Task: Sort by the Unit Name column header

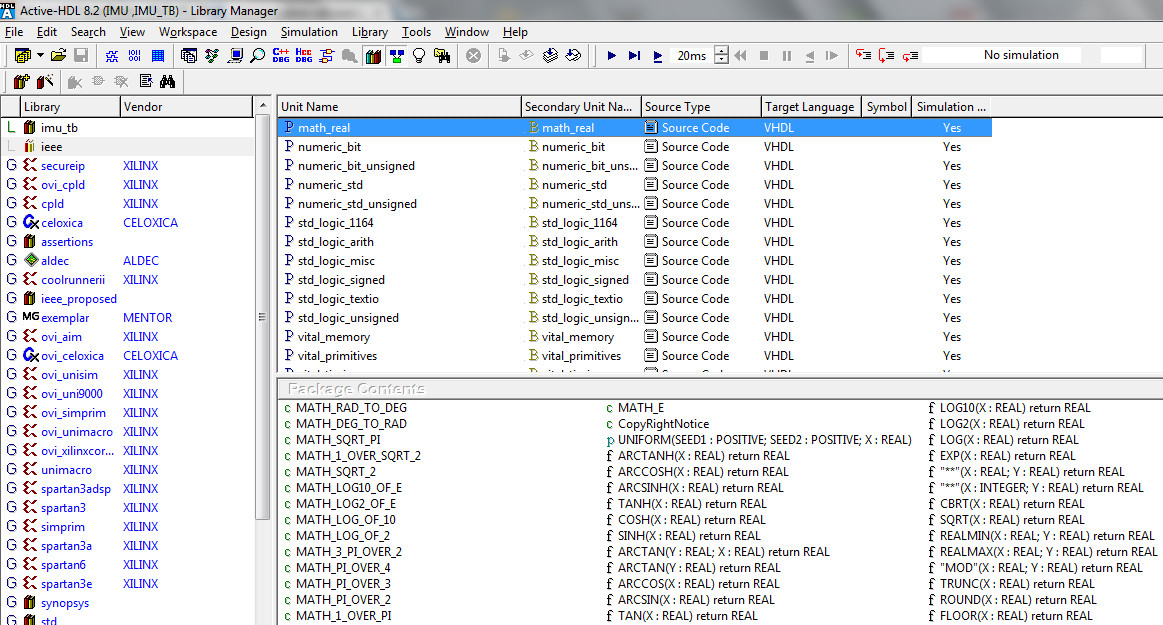Action: tap(400, 107)
